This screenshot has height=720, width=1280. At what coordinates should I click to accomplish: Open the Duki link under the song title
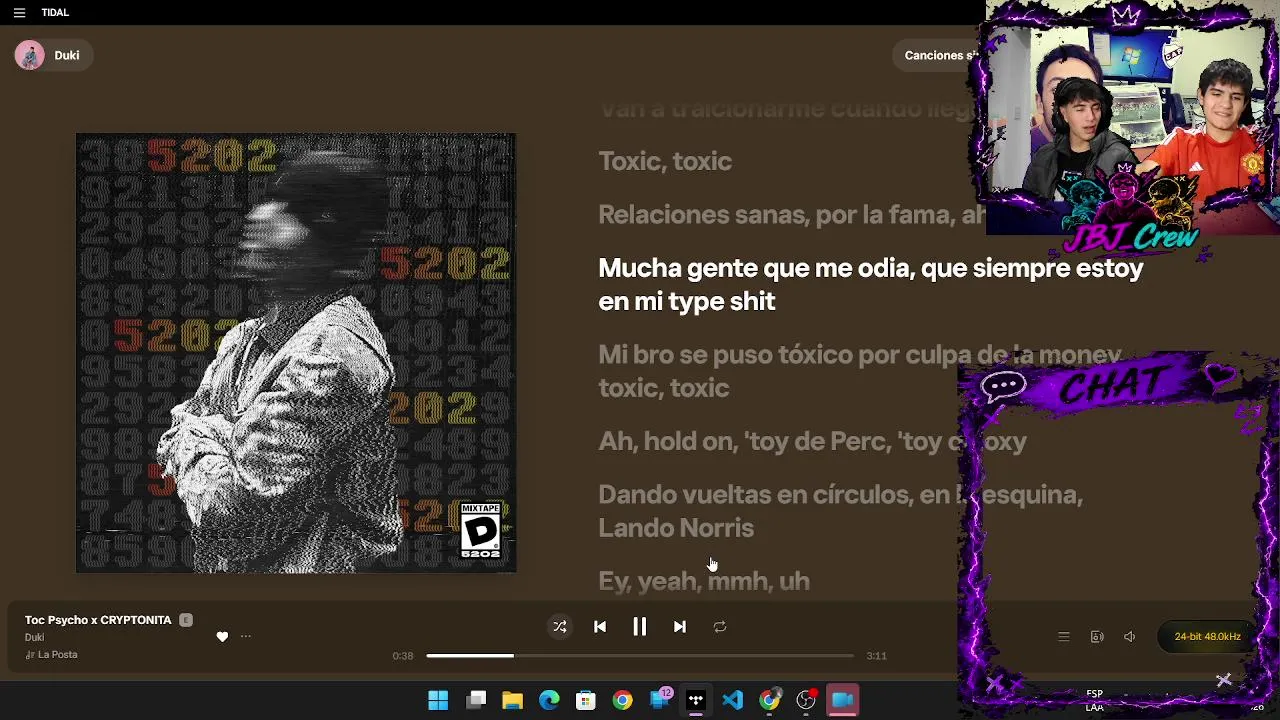[35, 637]
